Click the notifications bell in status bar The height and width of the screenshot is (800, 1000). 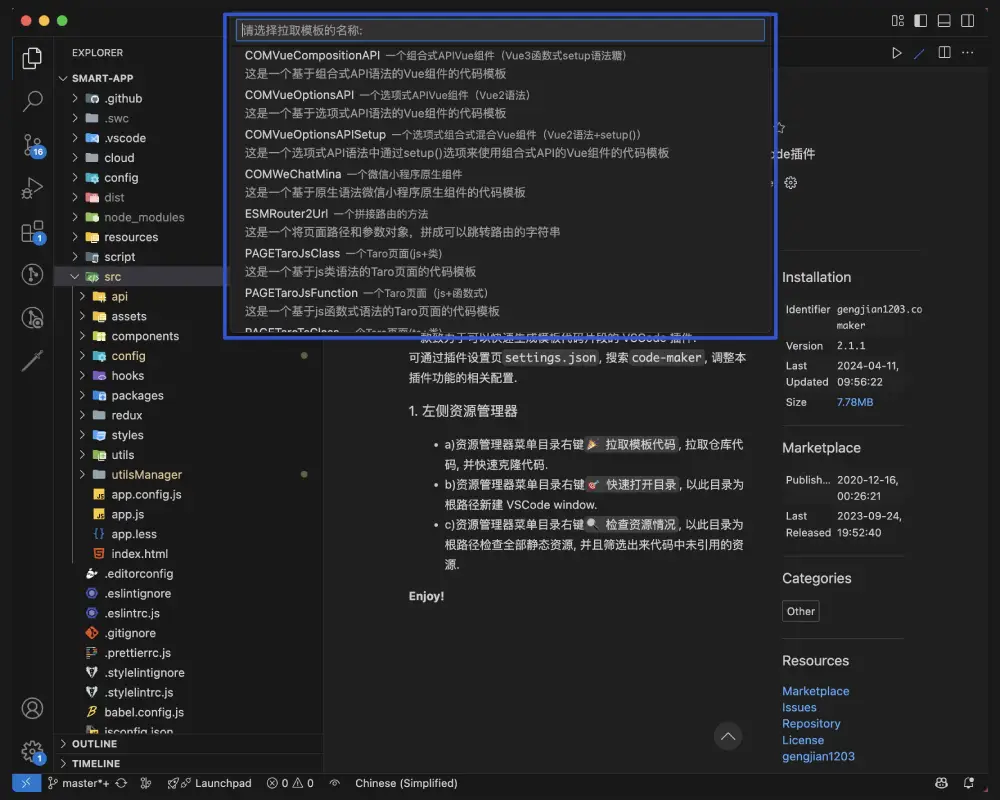[x=967, y=783]
